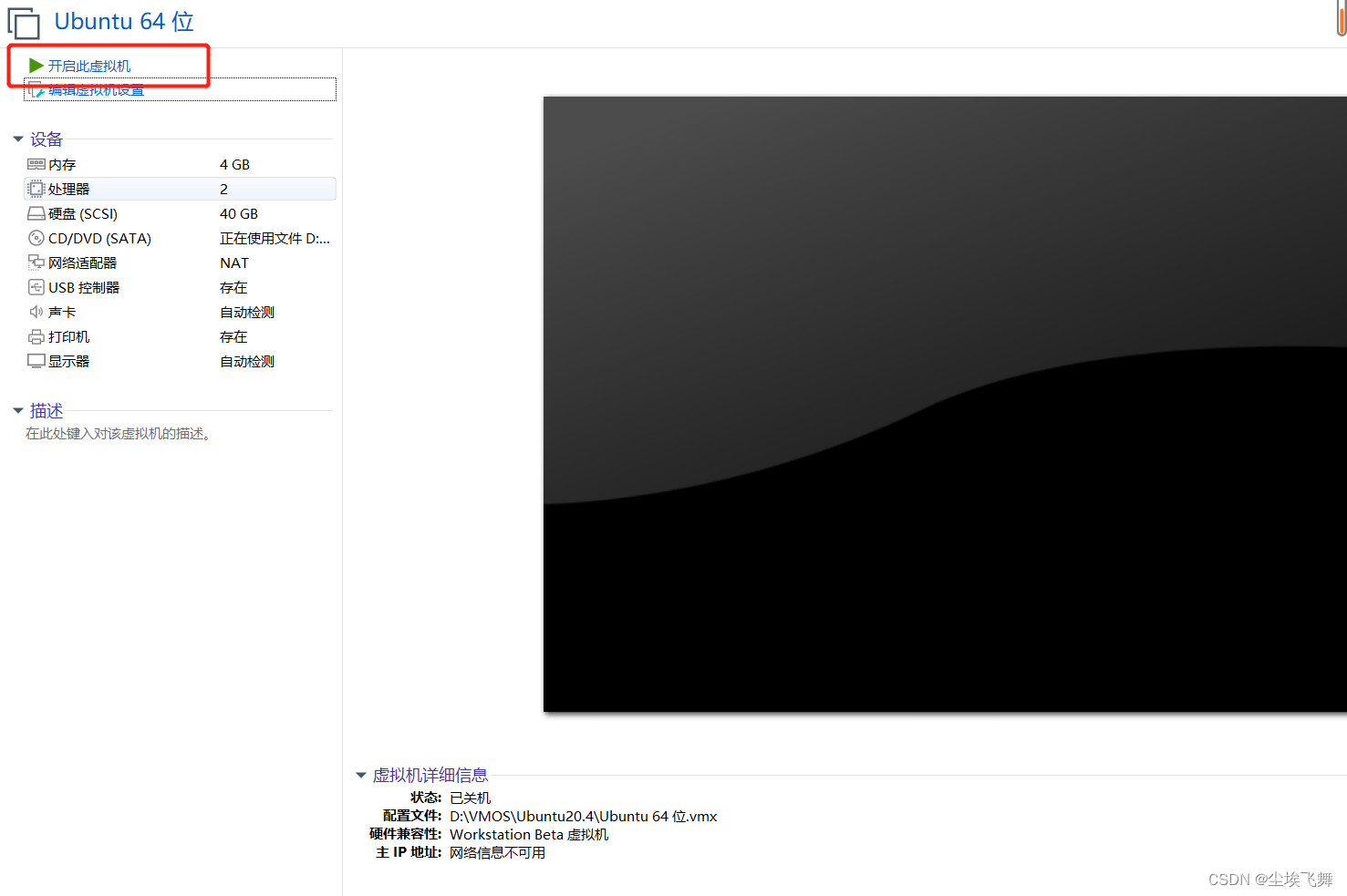Click the 状态: label
This screenshot has width=1347, height=896.
pos(426,798)
